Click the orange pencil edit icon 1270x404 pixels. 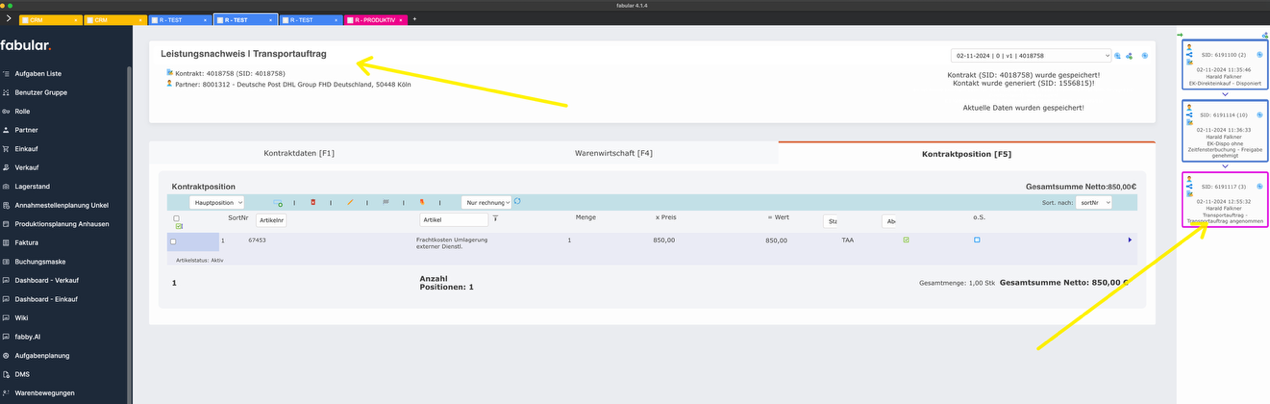click(350, 203)
